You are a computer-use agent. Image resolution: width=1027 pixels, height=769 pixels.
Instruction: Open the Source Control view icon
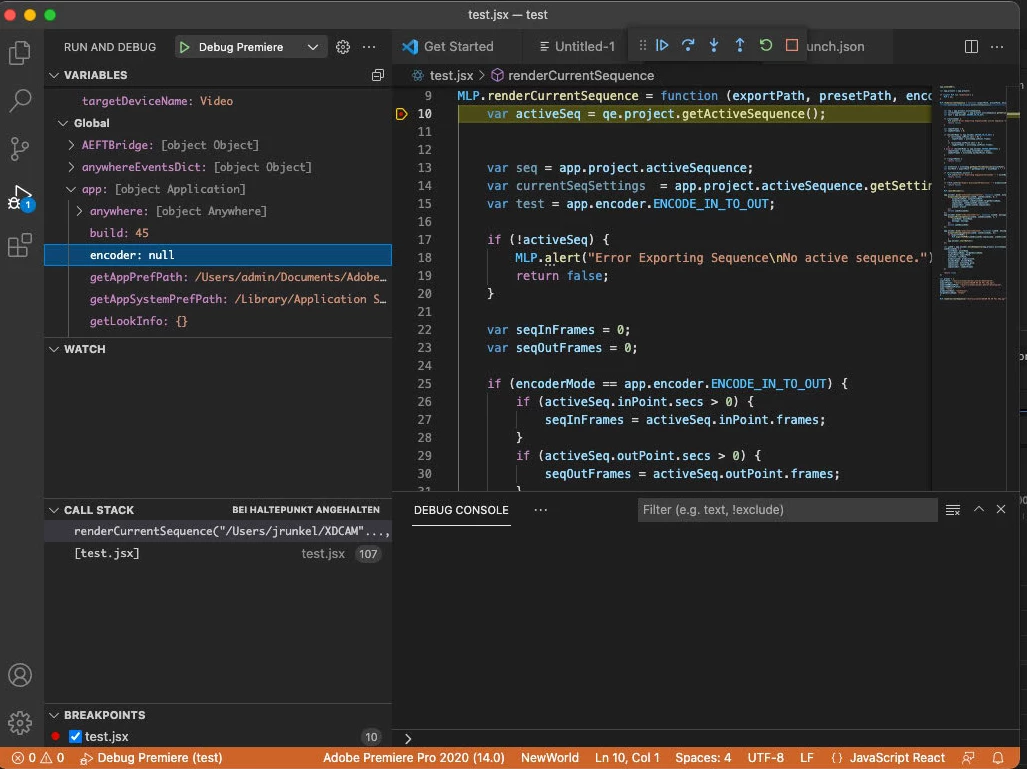click(x=20, y=149)
